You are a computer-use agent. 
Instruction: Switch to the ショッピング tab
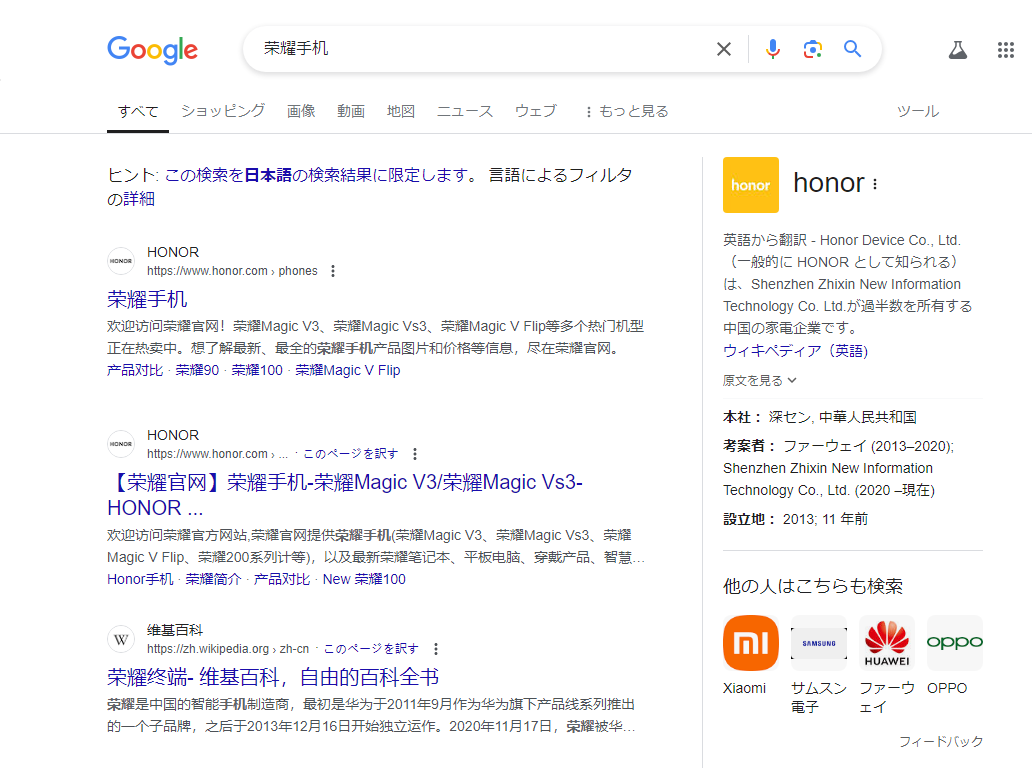point(223,111)
